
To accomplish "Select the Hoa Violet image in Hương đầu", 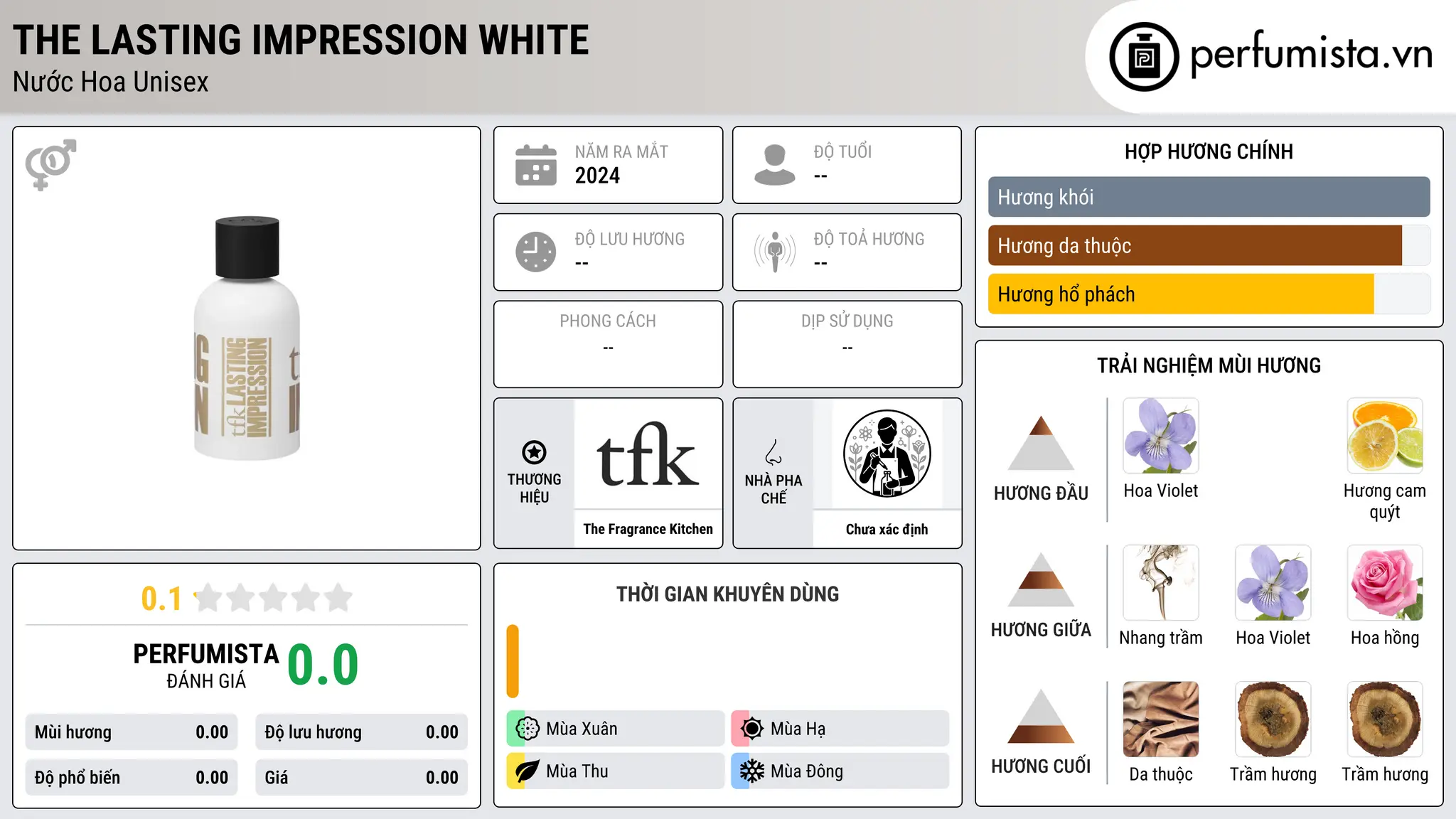I will click(1161, 436).
